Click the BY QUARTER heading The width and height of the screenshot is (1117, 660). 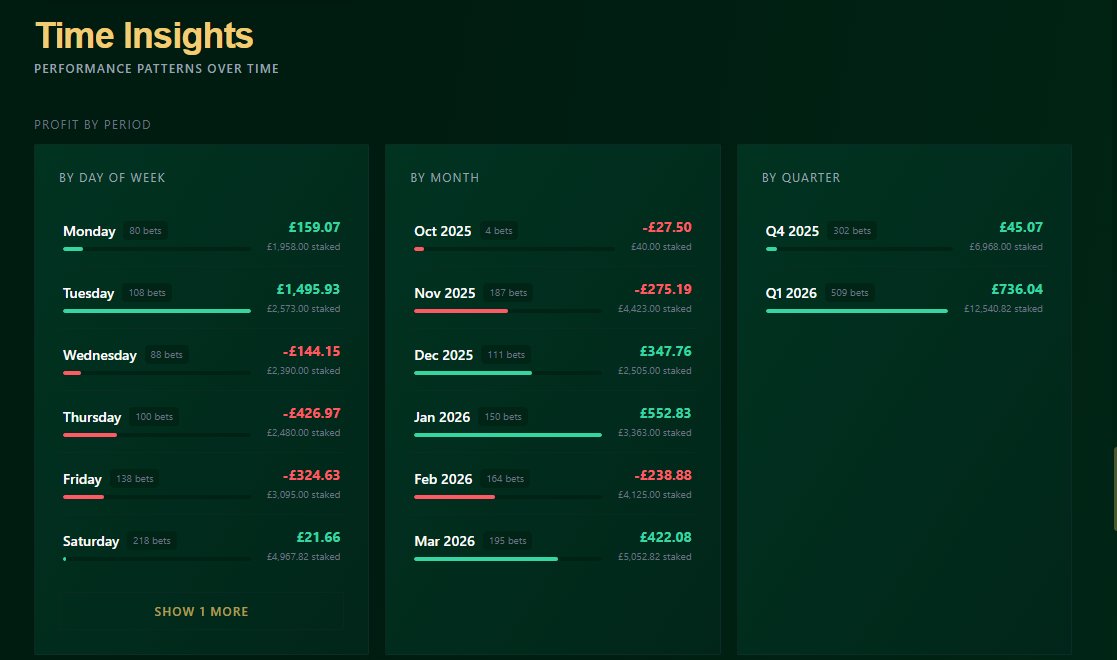coord(801,177)
